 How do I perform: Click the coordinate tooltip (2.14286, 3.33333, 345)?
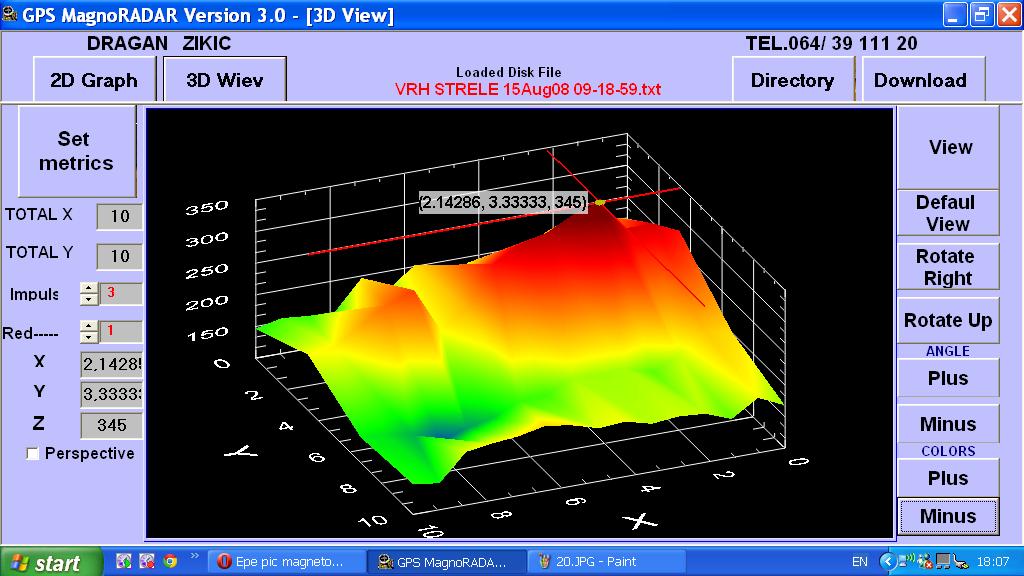[x=502, y=202]
